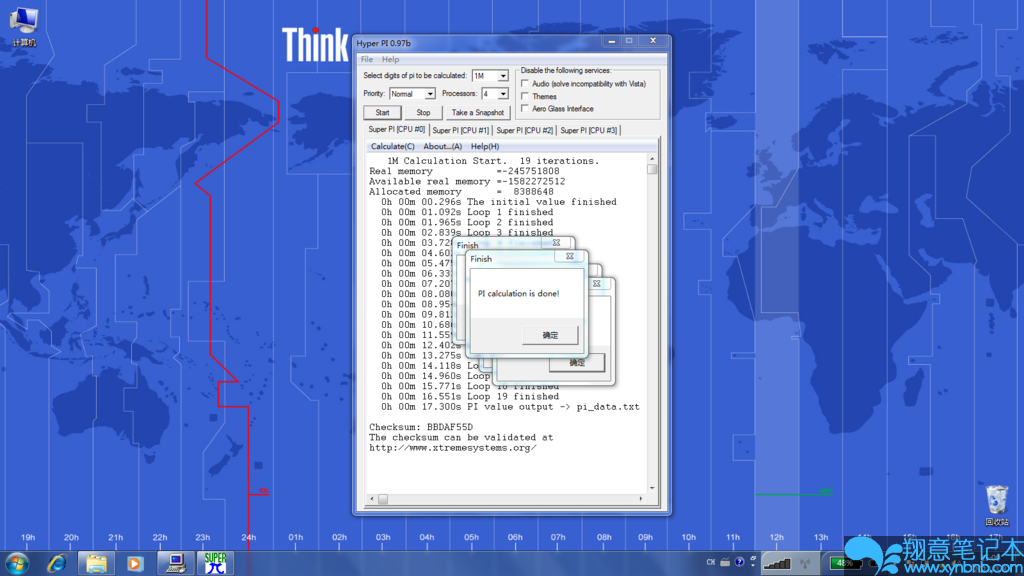This screenshot has height=576, width=1024.
Task: Click the Stop button
Action: tap(423, 112)
